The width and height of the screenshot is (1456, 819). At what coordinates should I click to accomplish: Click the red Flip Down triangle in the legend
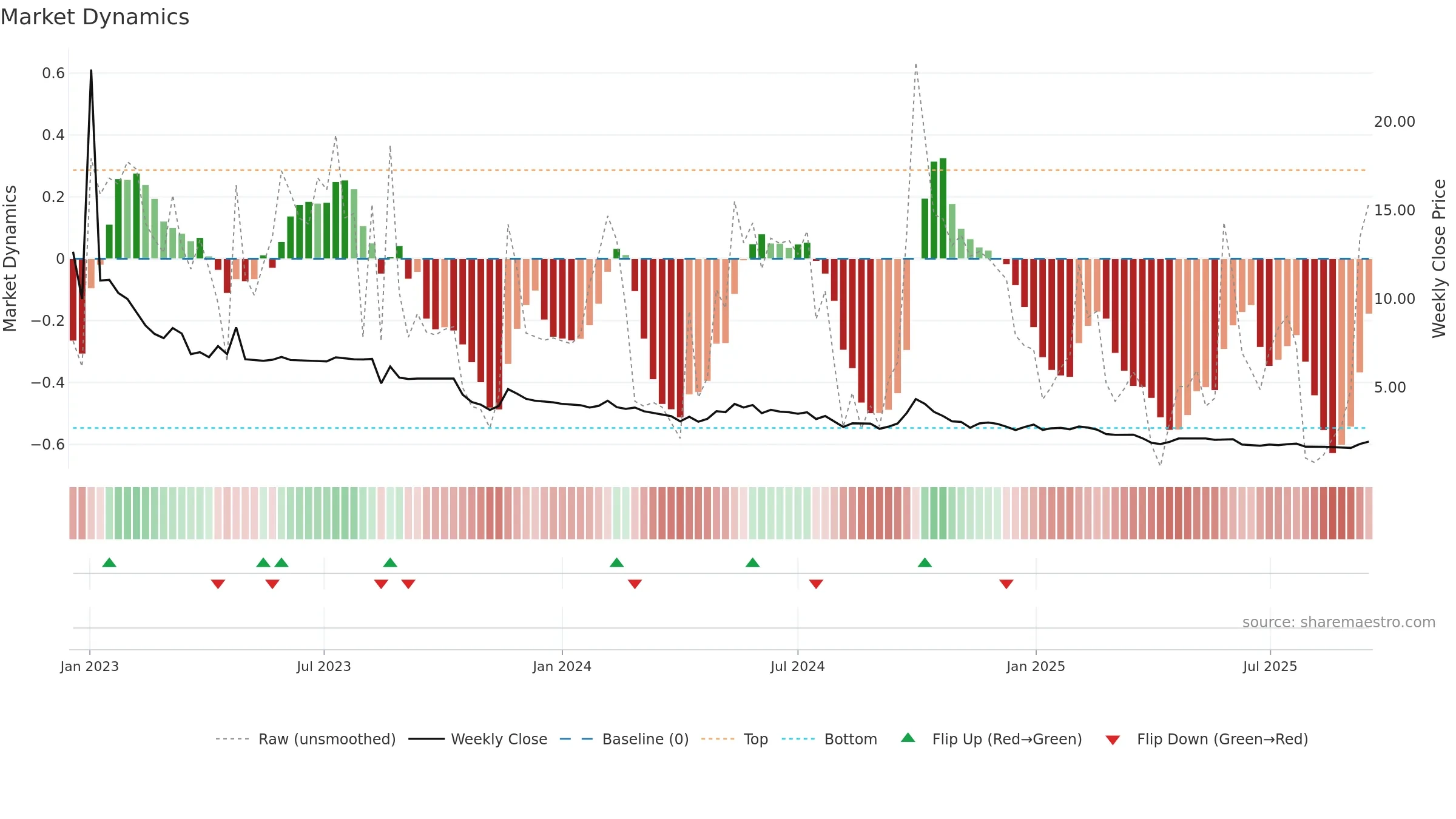[x=1113, y=740]
